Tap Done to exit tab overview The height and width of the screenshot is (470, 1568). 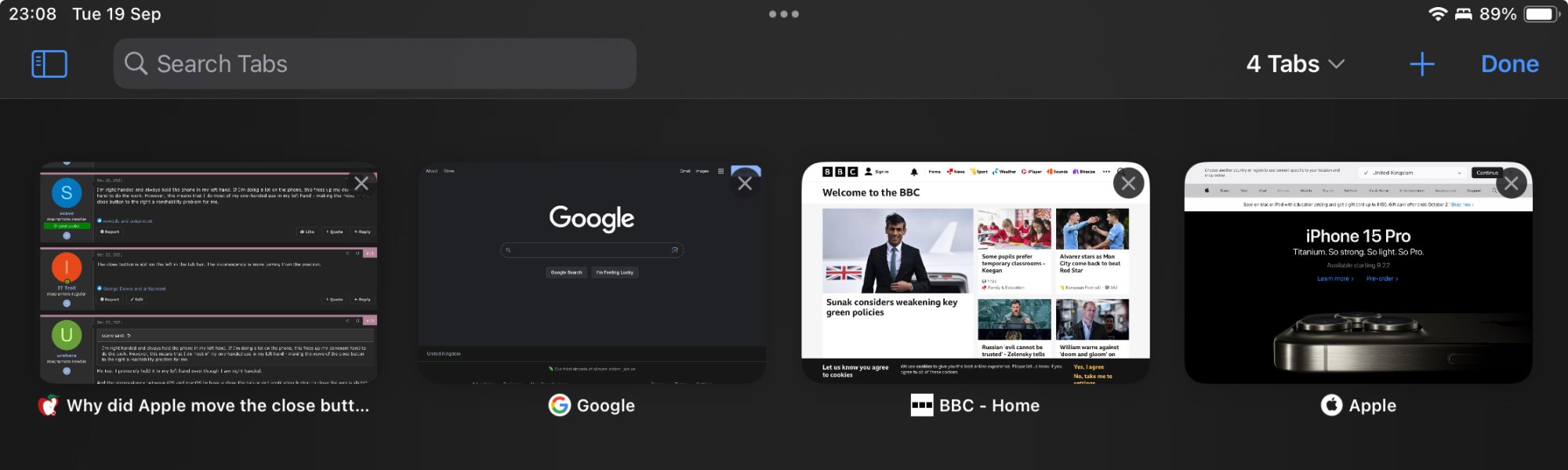[x=1509, y=64]
